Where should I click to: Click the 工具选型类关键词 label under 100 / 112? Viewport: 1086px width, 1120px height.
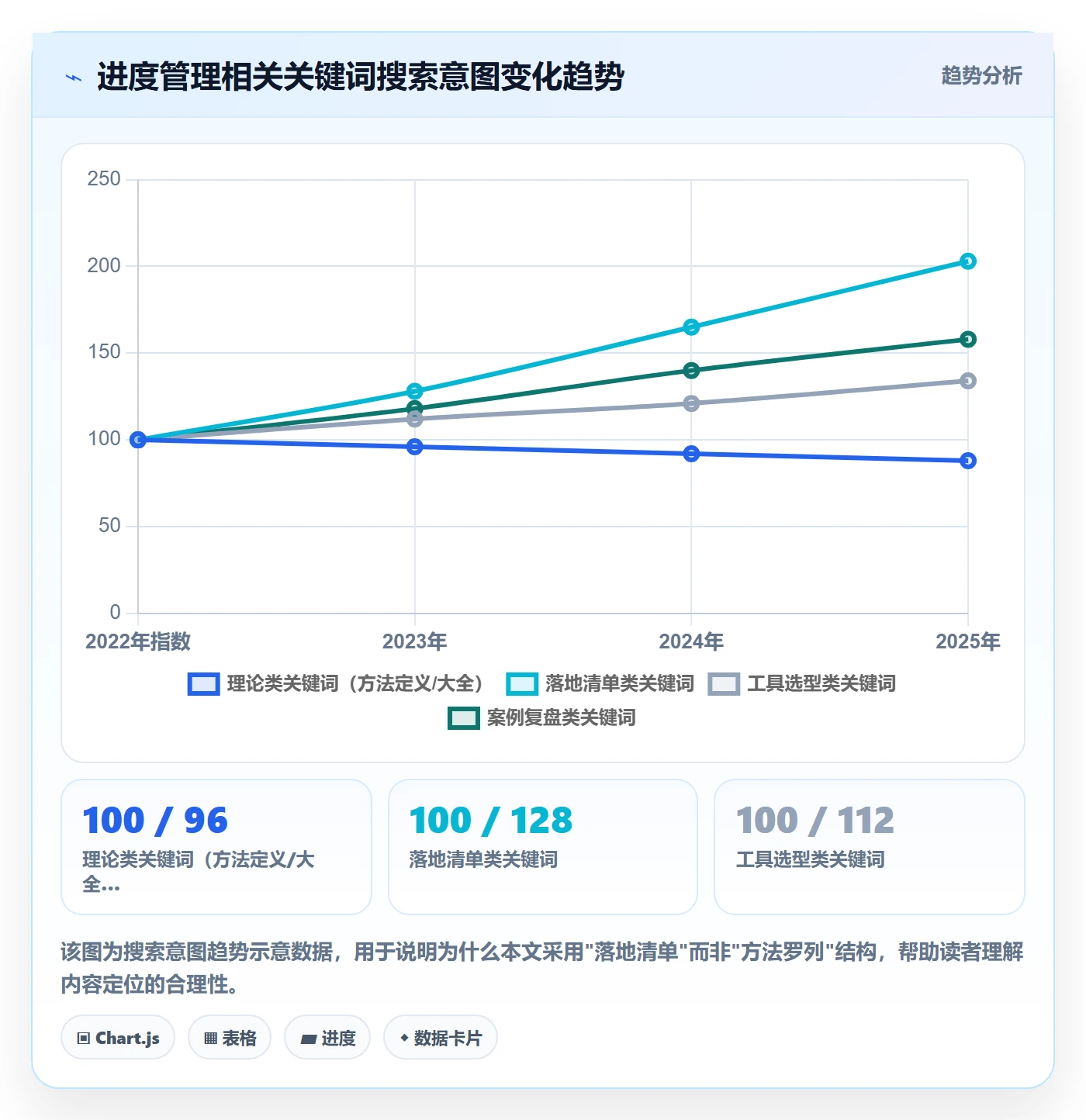811,859
